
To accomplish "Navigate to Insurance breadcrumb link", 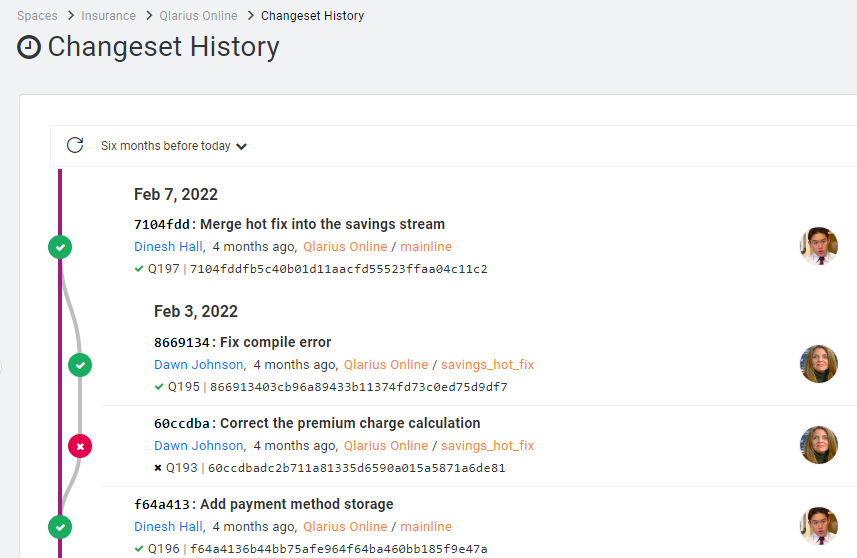I will tap(108, 16).
